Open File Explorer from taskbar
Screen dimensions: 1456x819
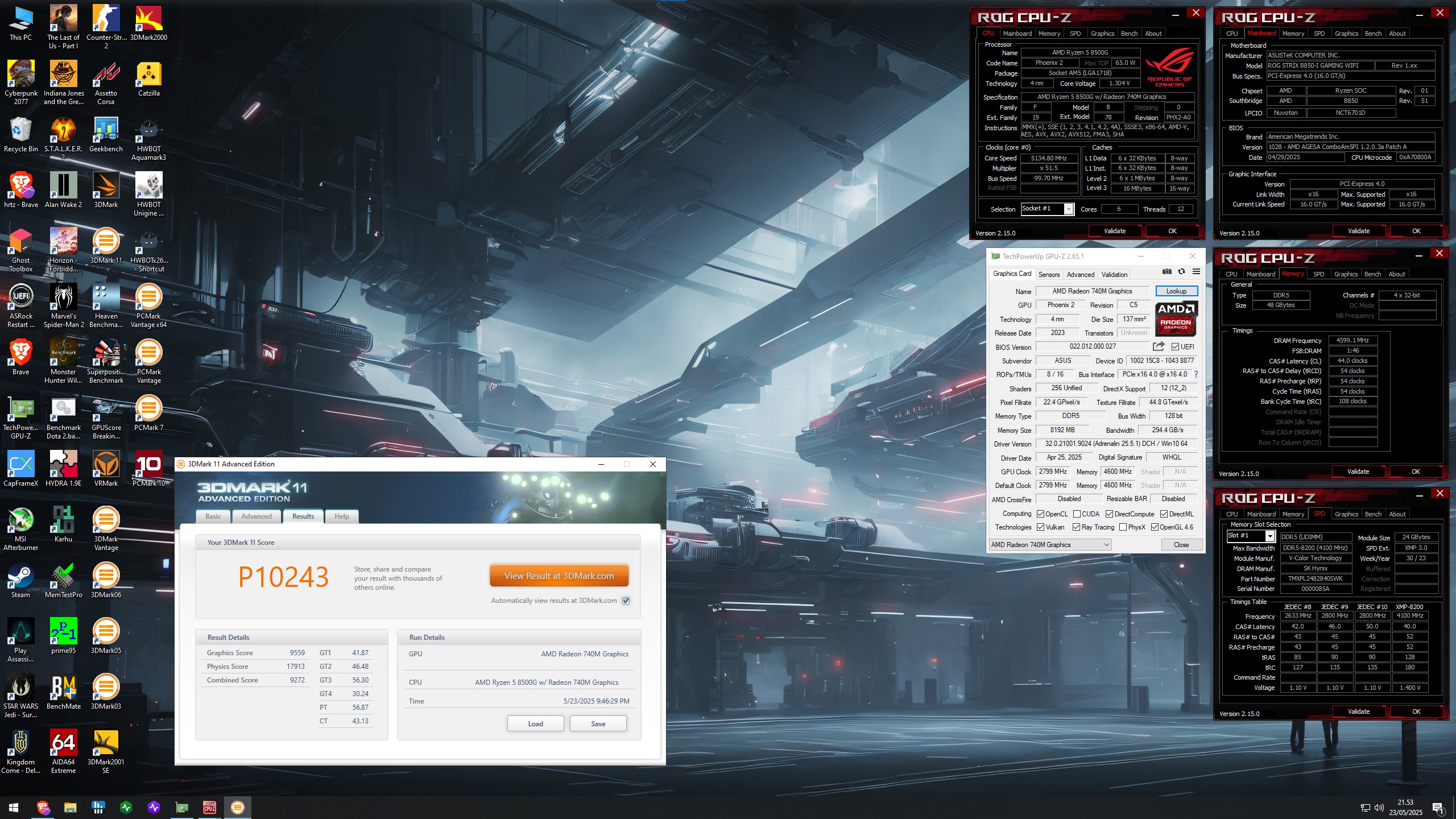70,808
